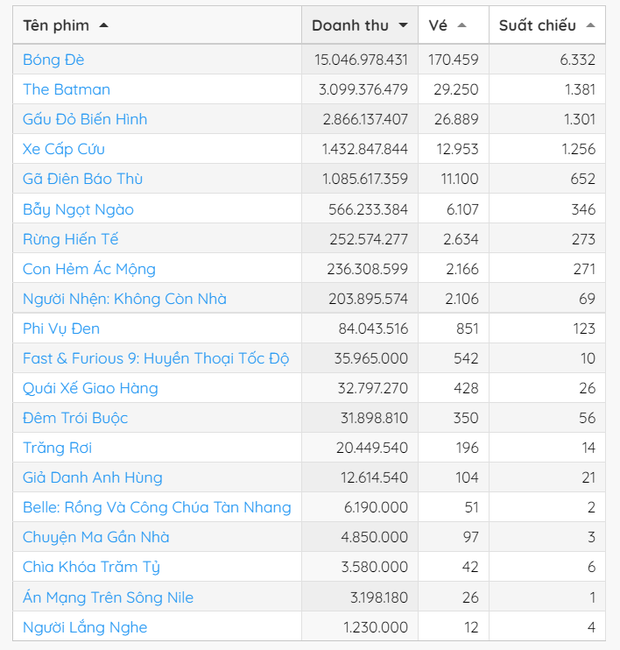The image size is (620, 650).
Task: Click sort arrow beside Vé header
Action: point(461,25)
